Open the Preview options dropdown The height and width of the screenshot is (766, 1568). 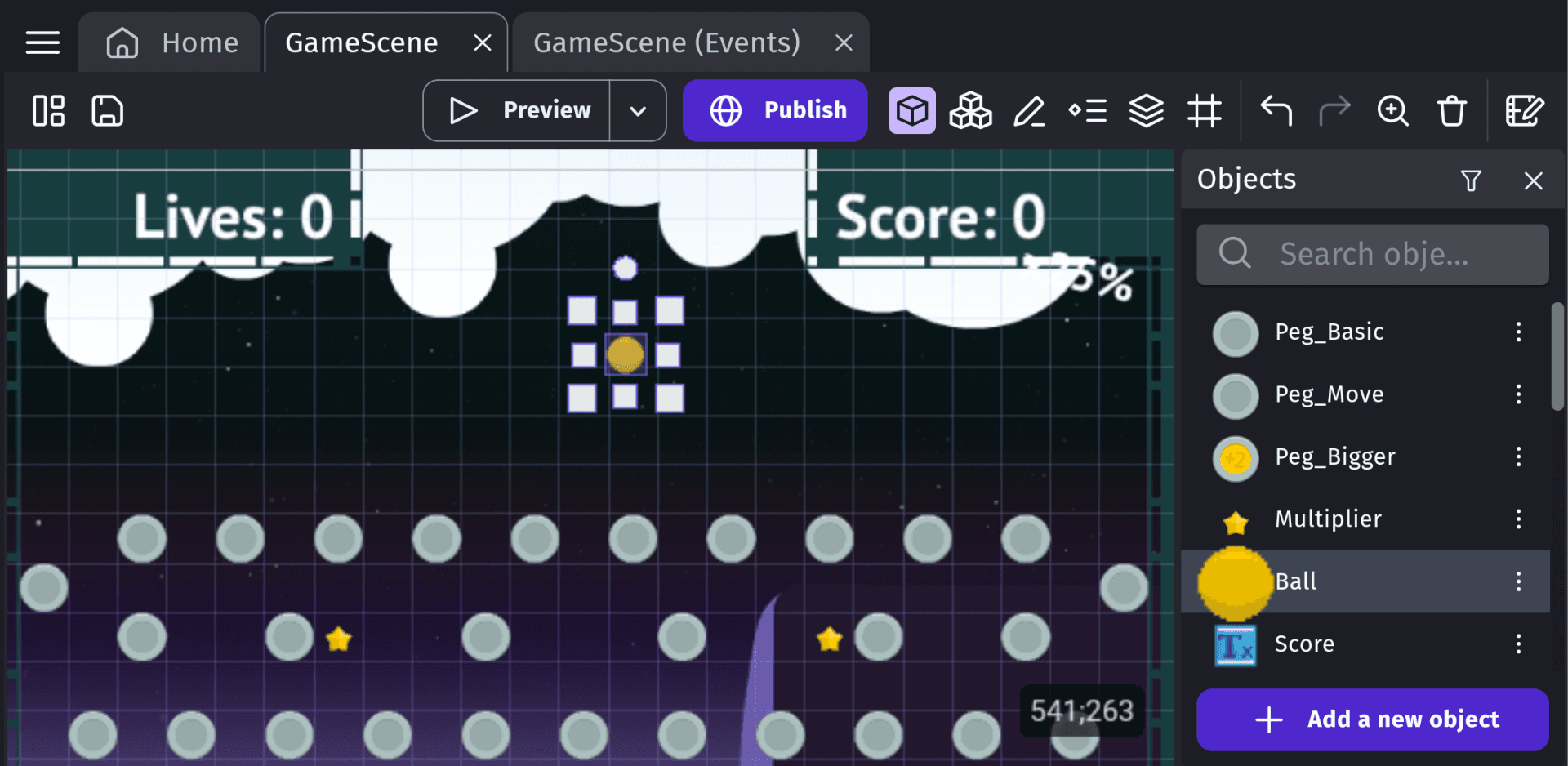tap(638, 110)
